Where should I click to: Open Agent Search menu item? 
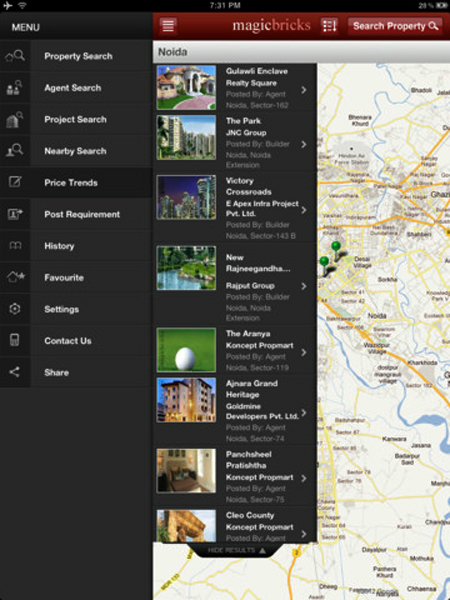coord(76,88)
